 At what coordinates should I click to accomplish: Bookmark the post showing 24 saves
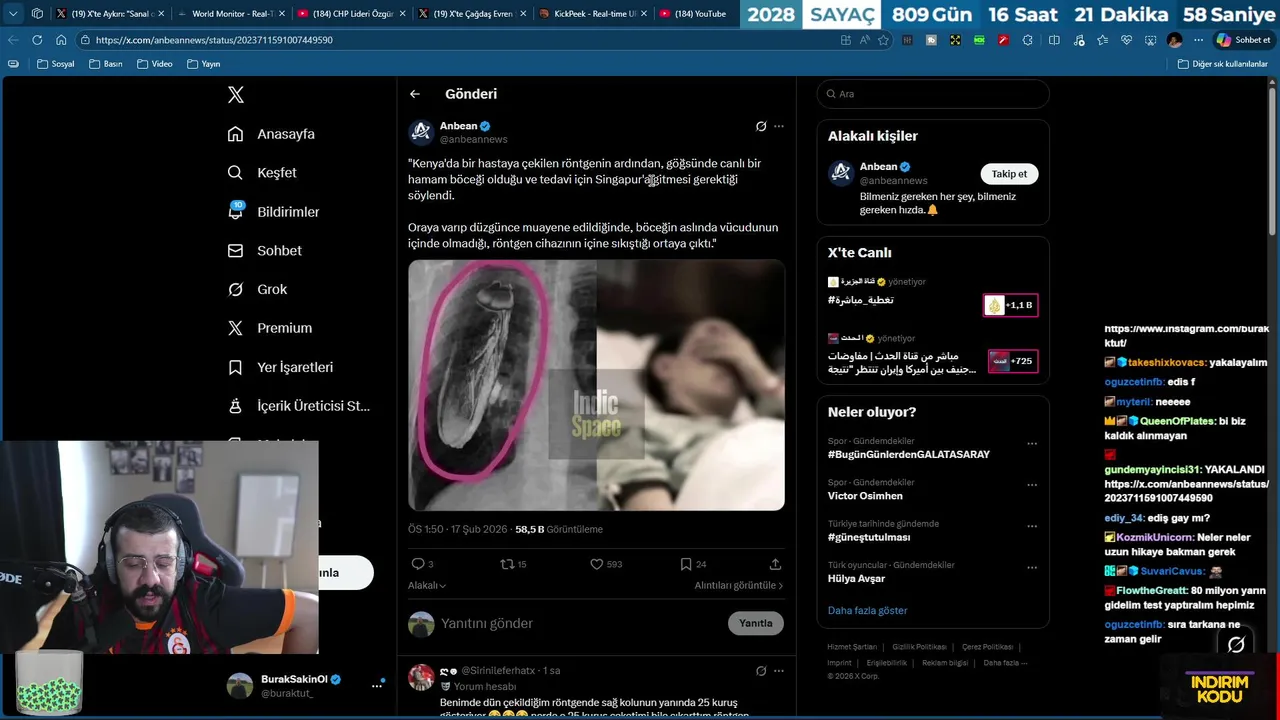click(x=693, y=564)
